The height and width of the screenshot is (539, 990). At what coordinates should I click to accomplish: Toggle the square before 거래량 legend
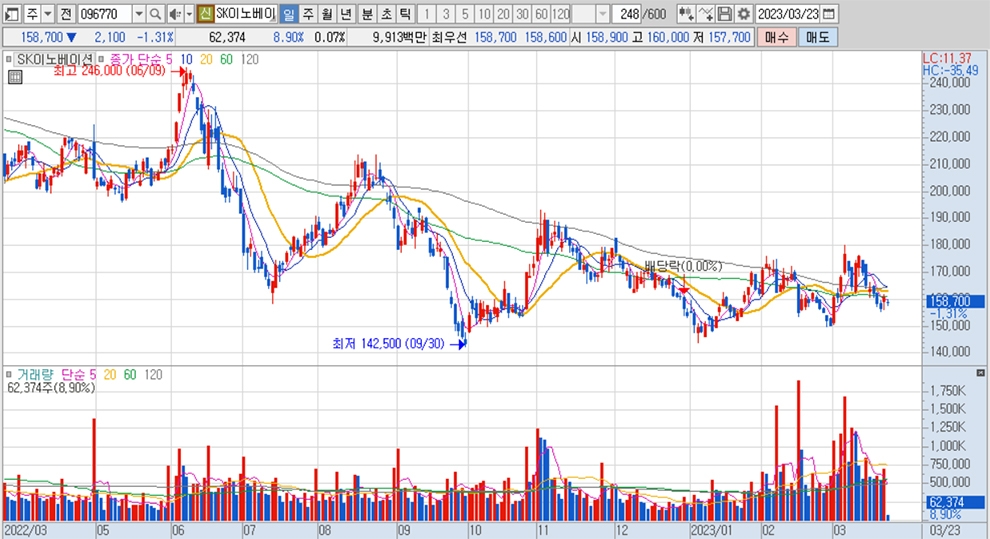tap(8, 374)
